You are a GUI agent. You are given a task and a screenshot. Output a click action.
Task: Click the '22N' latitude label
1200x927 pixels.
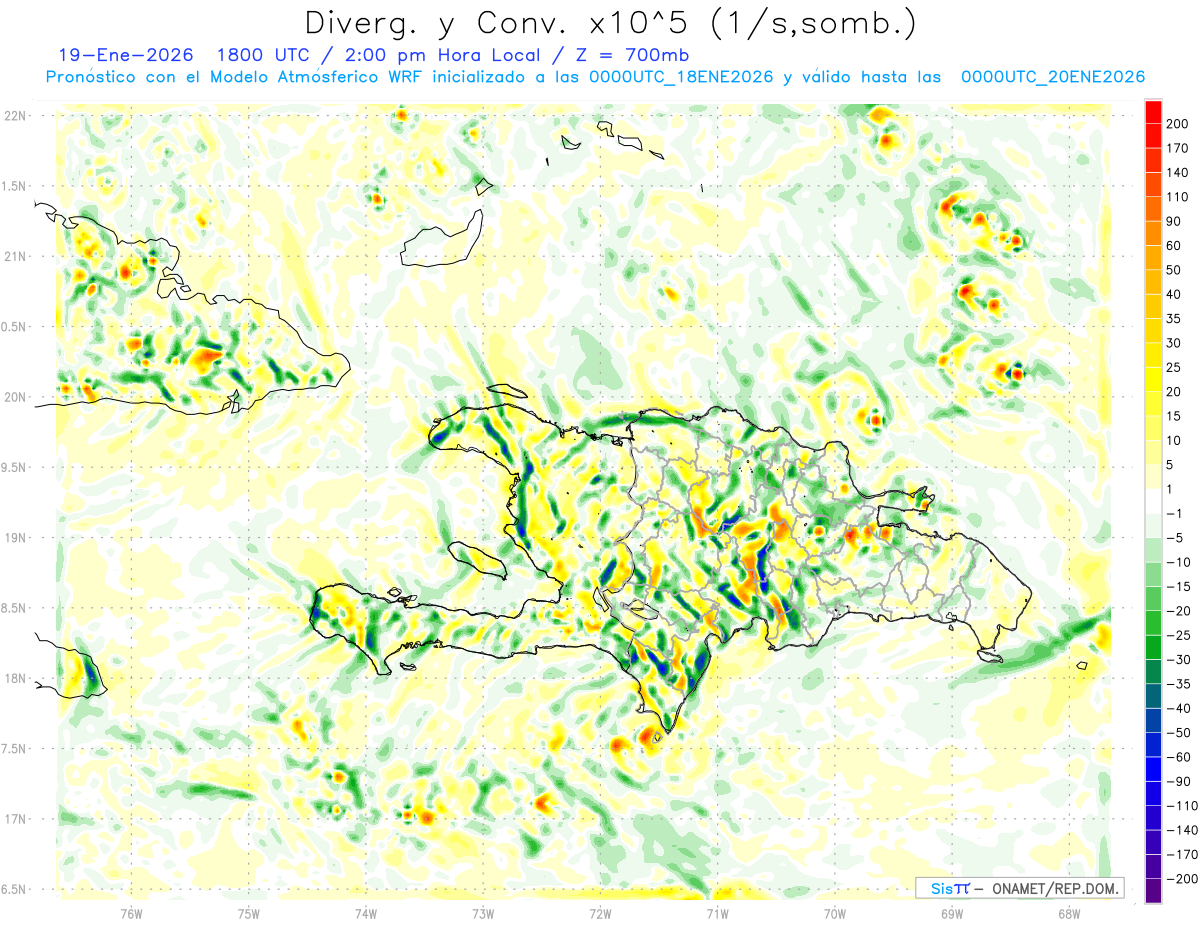(15, 116)
